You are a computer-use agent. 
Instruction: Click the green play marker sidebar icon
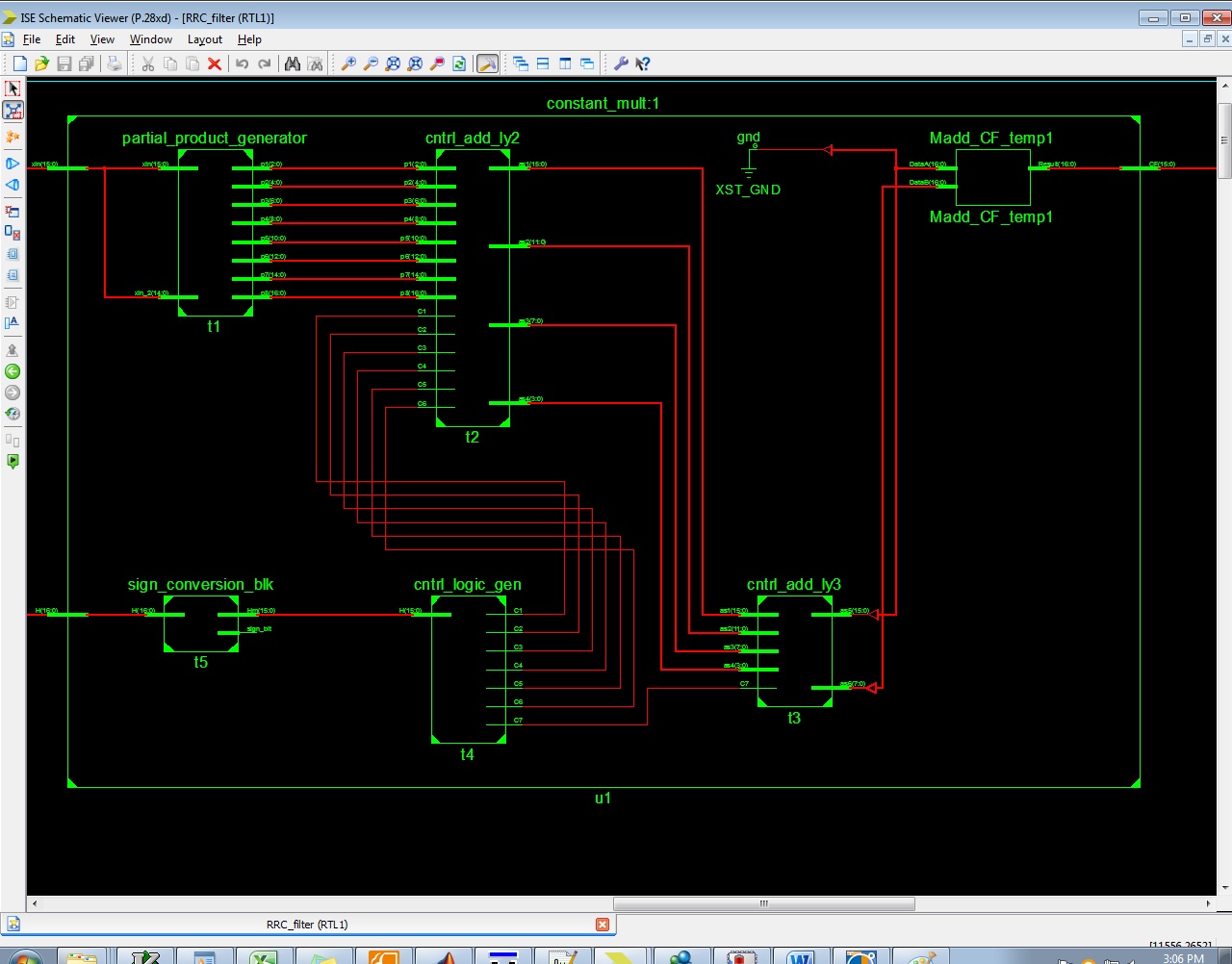point(13,462)
